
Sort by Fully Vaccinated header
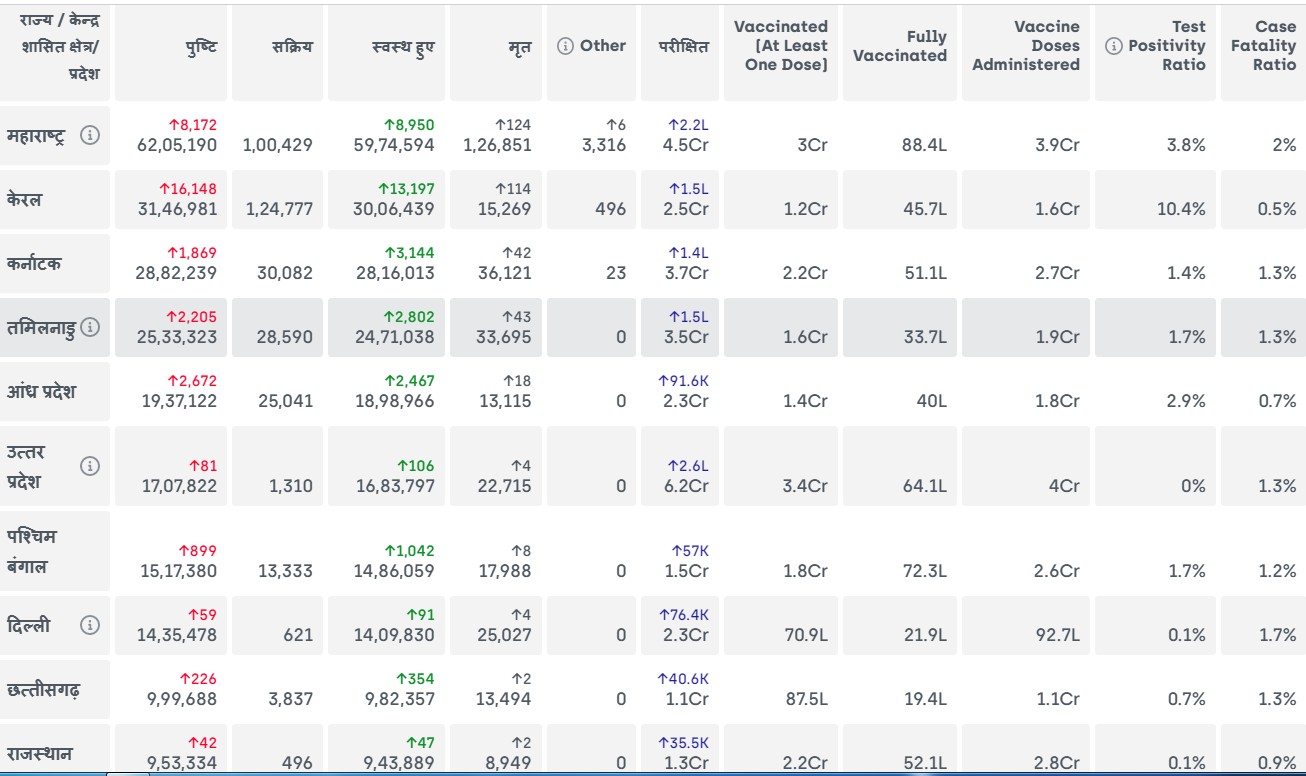click(x=899, y=46)
